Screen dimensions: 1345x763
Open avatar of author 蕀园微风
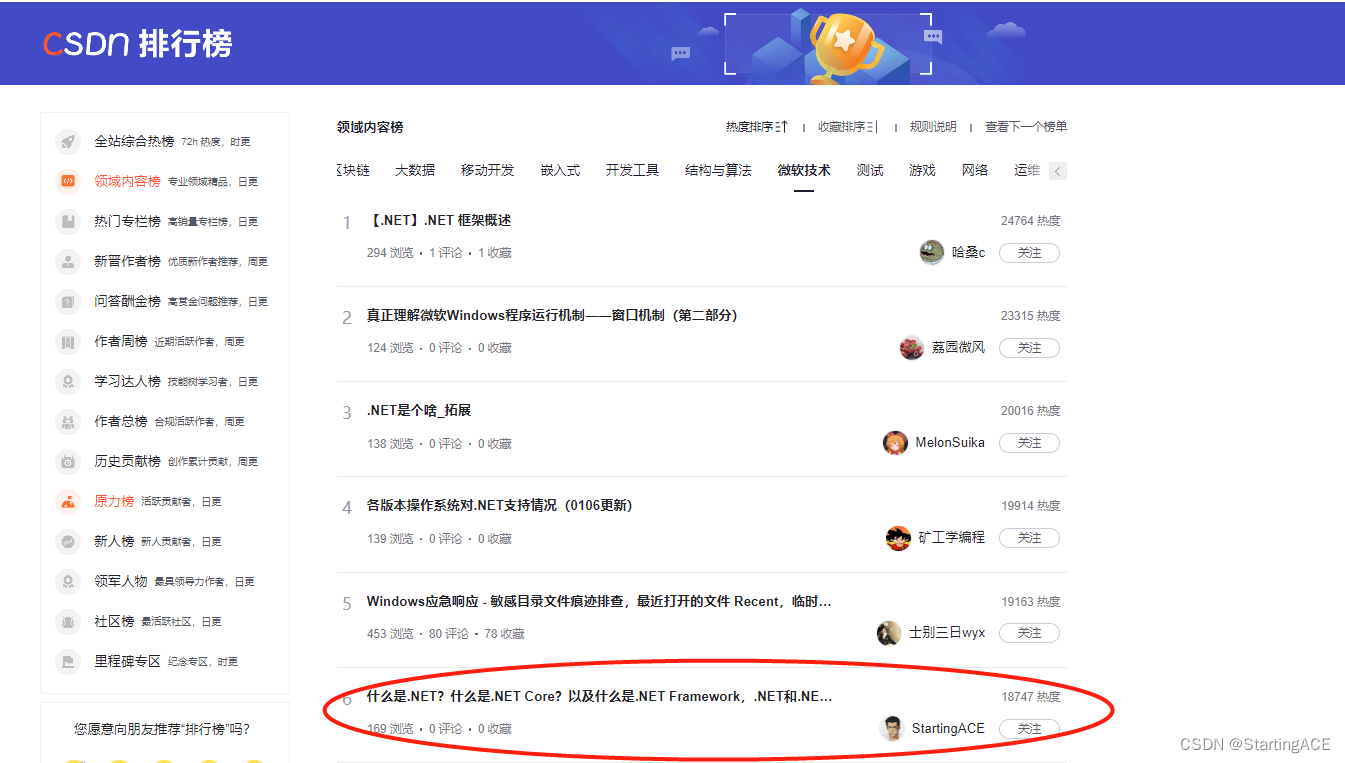click(x=912, y=347)
